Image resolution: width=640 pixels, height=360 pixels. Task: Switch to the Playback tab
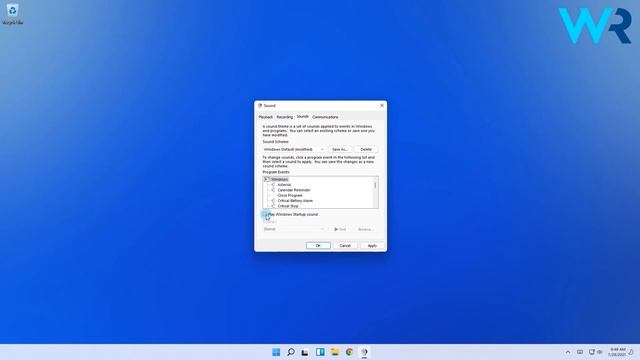[x=266, y=117]
